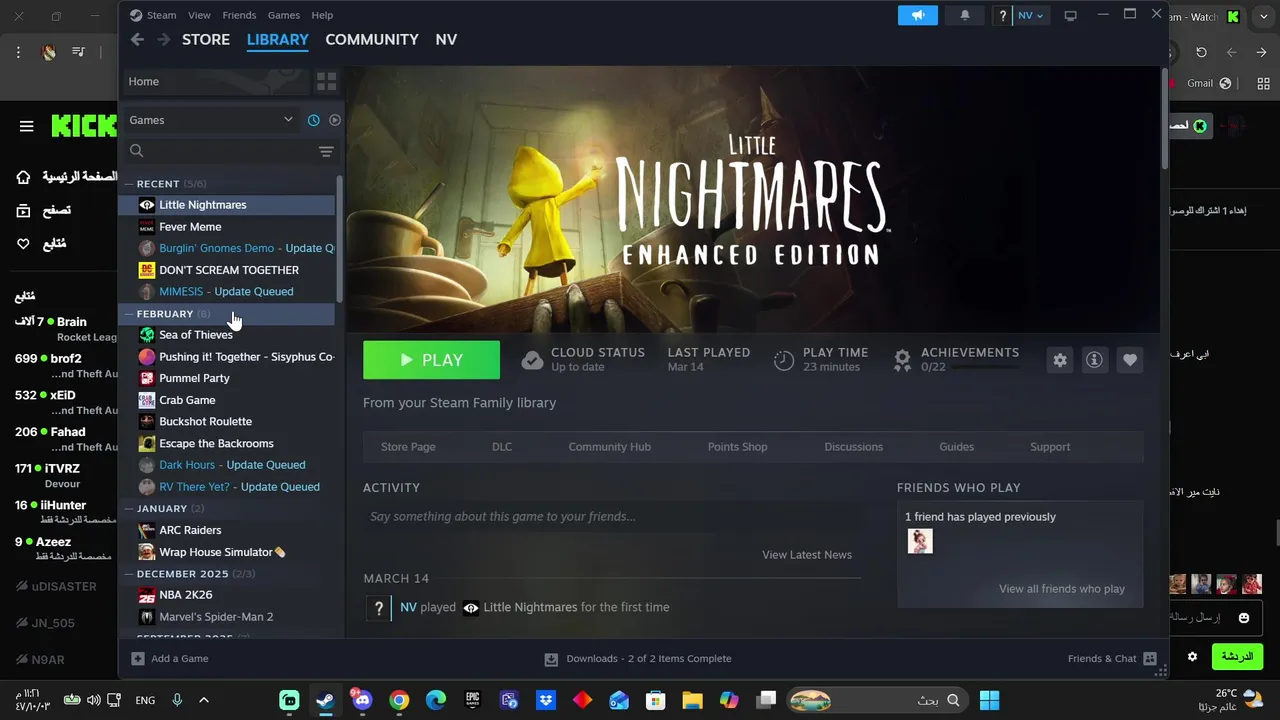Open Kick hamburger menu in browser
Viewport: 1280px width, 720px height.
(27, 126)
